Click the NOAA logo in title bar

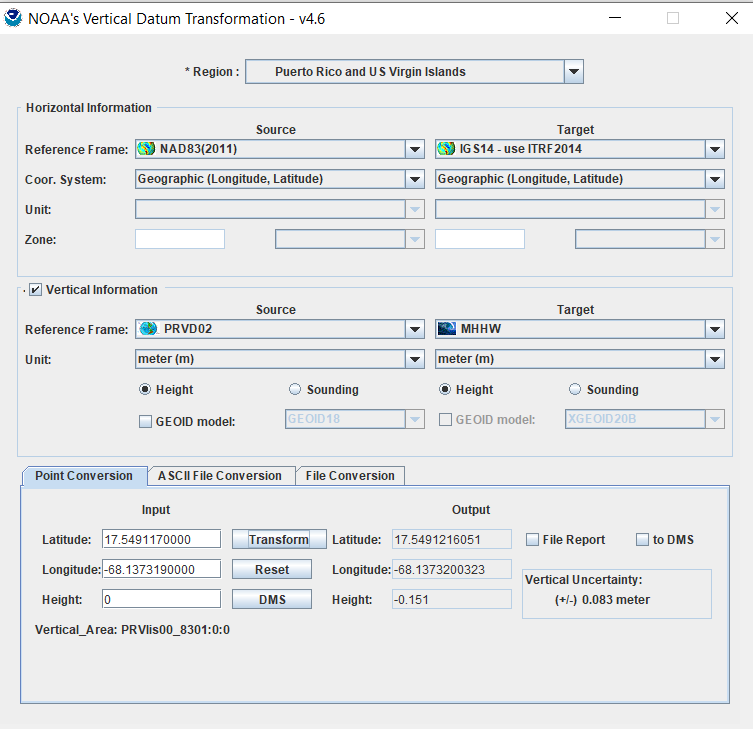point(13,18)
